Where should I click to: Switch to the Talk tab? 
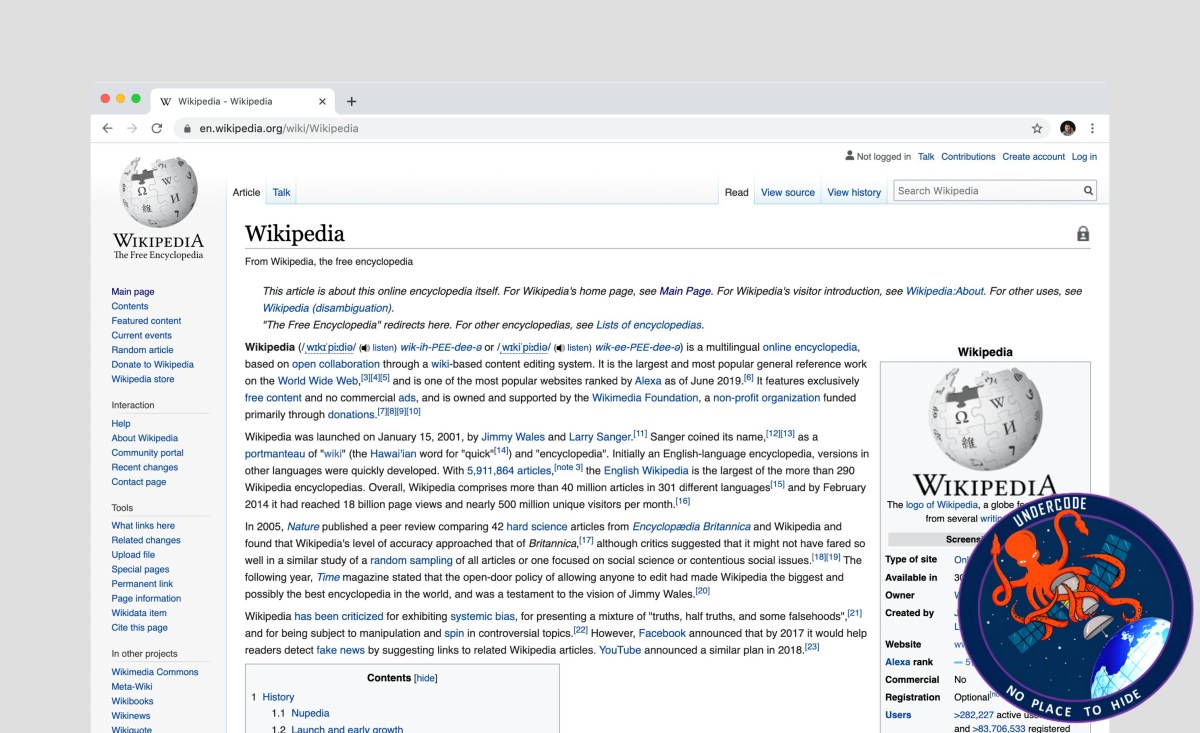click(282, 192)
